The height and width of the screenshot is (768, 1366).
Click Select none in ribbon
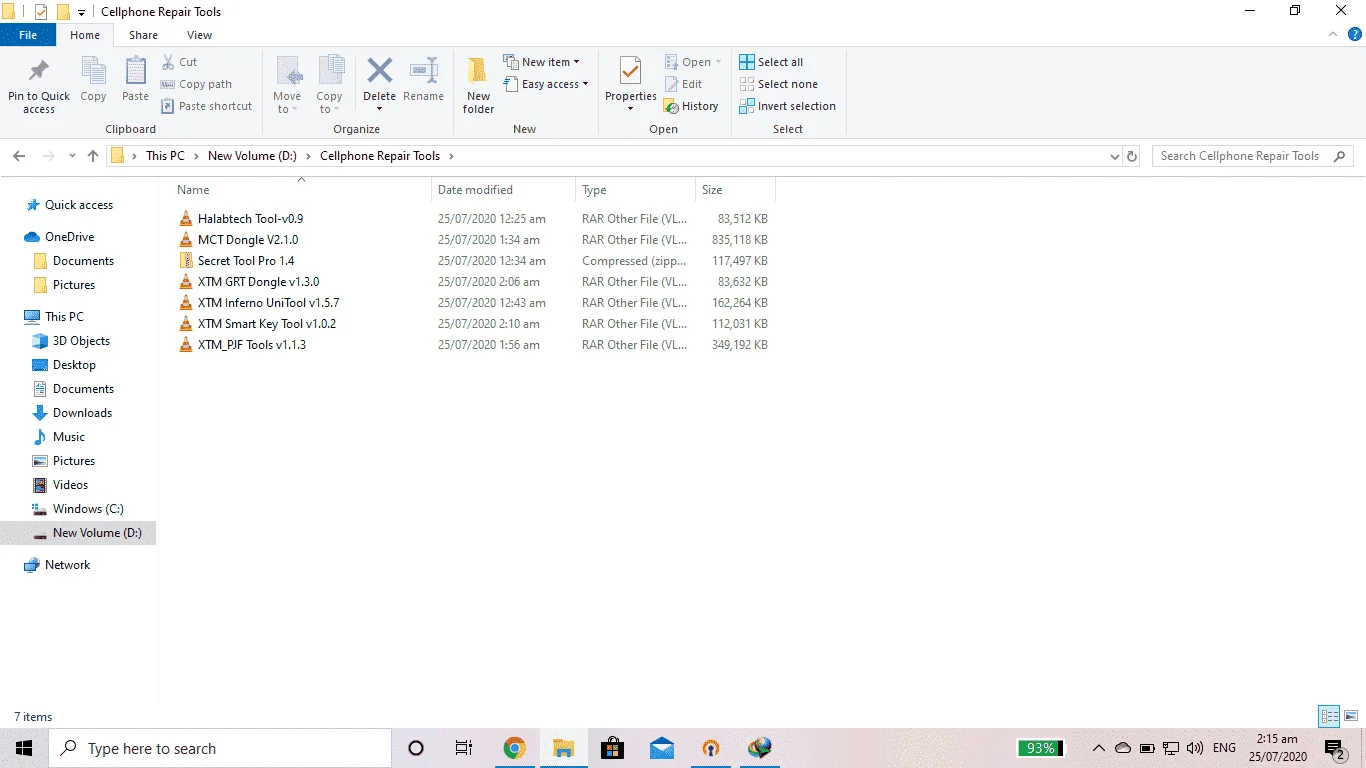778,84
